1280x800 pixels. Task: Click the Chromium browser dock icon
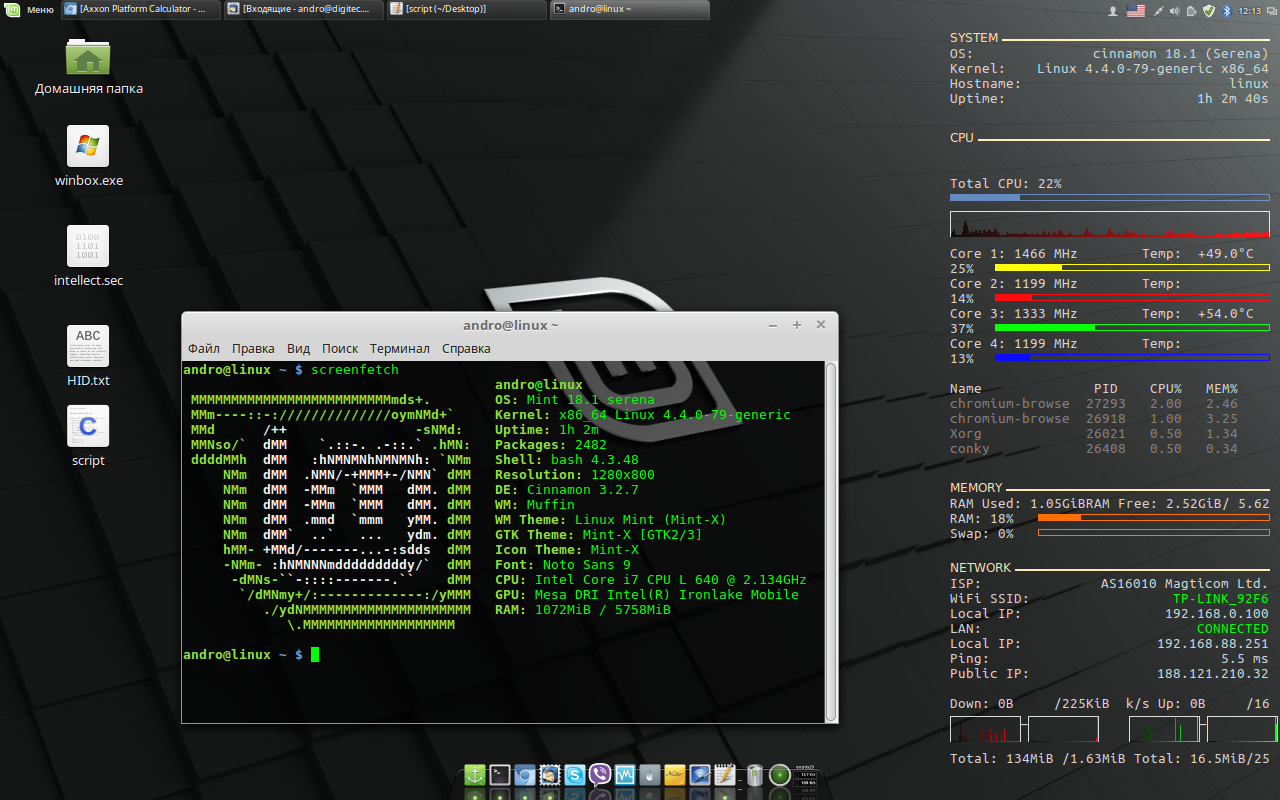click(x=524, y=775)
